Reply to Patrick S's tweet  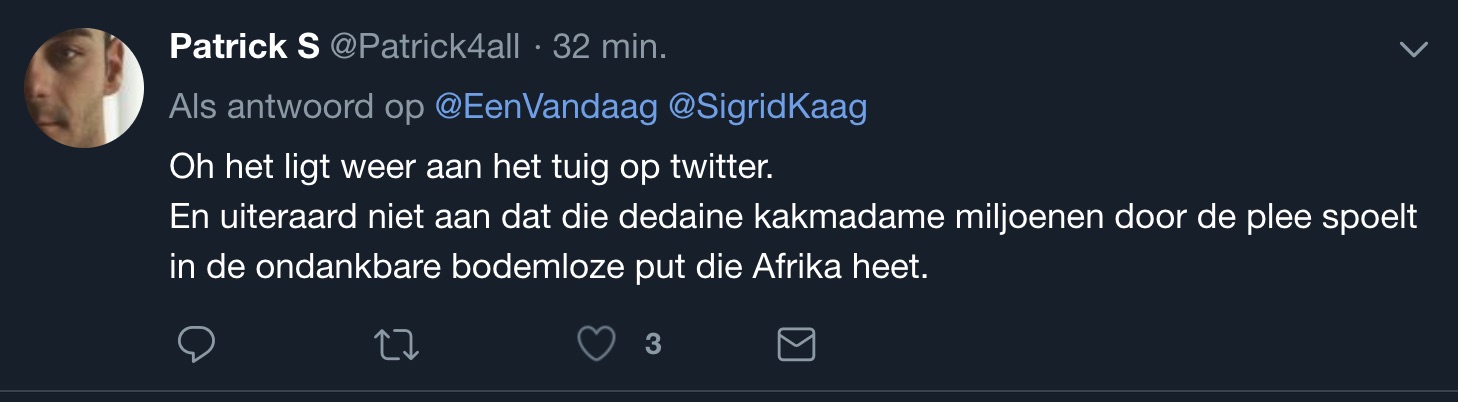coord(197,345)
